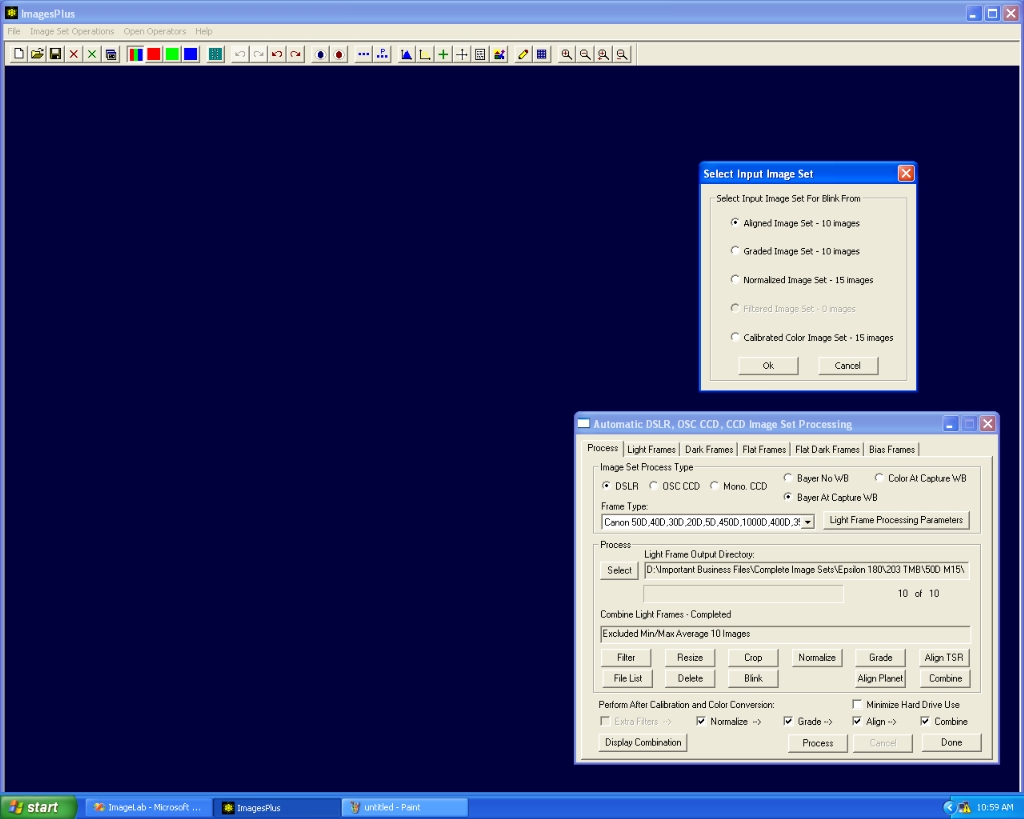
Task: Toggle the Normalize checkbox
Action: tap(701, 721)
